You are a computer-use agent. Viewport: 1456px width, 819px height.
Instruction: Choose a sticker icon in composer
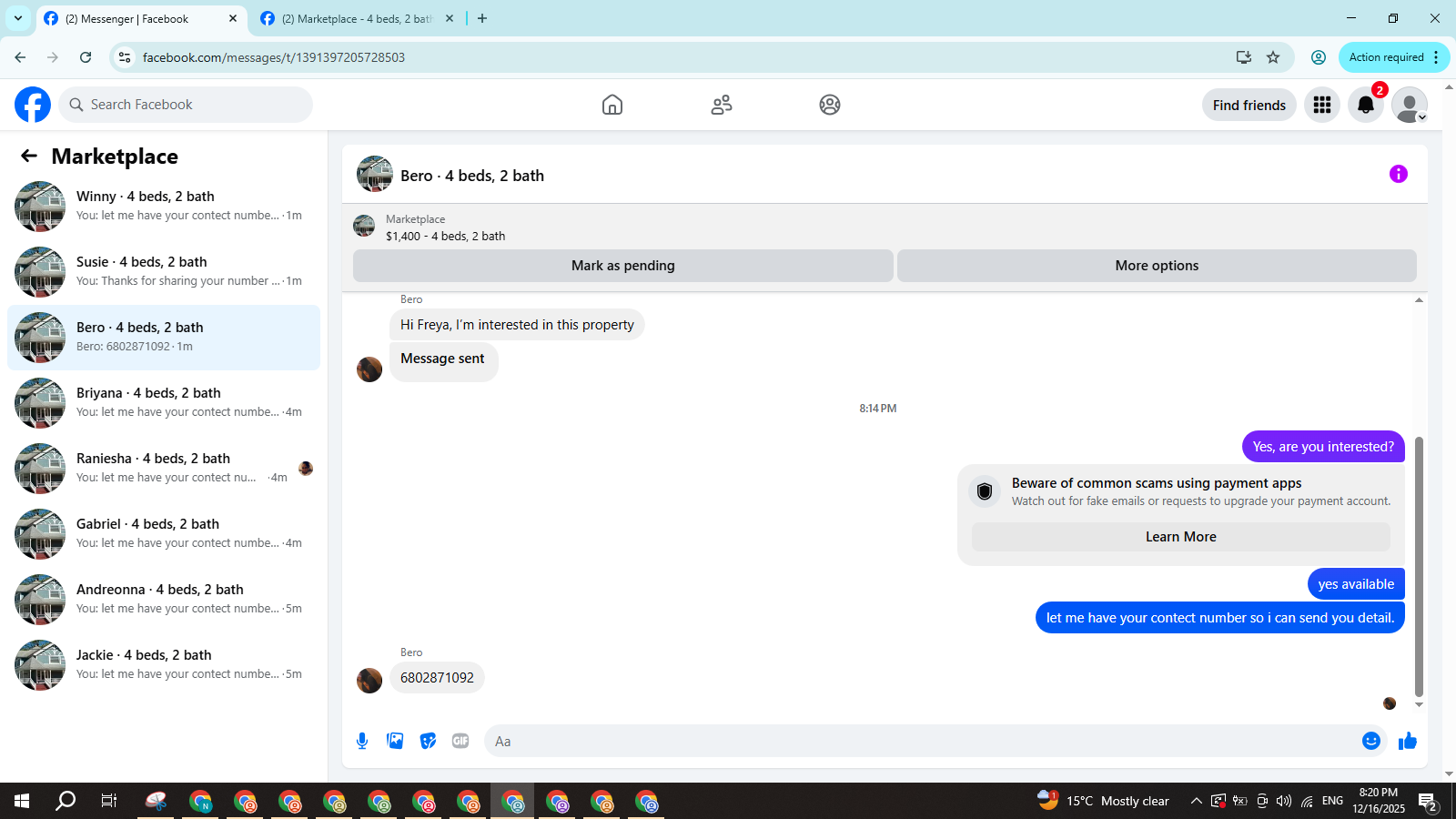(428, 741)
